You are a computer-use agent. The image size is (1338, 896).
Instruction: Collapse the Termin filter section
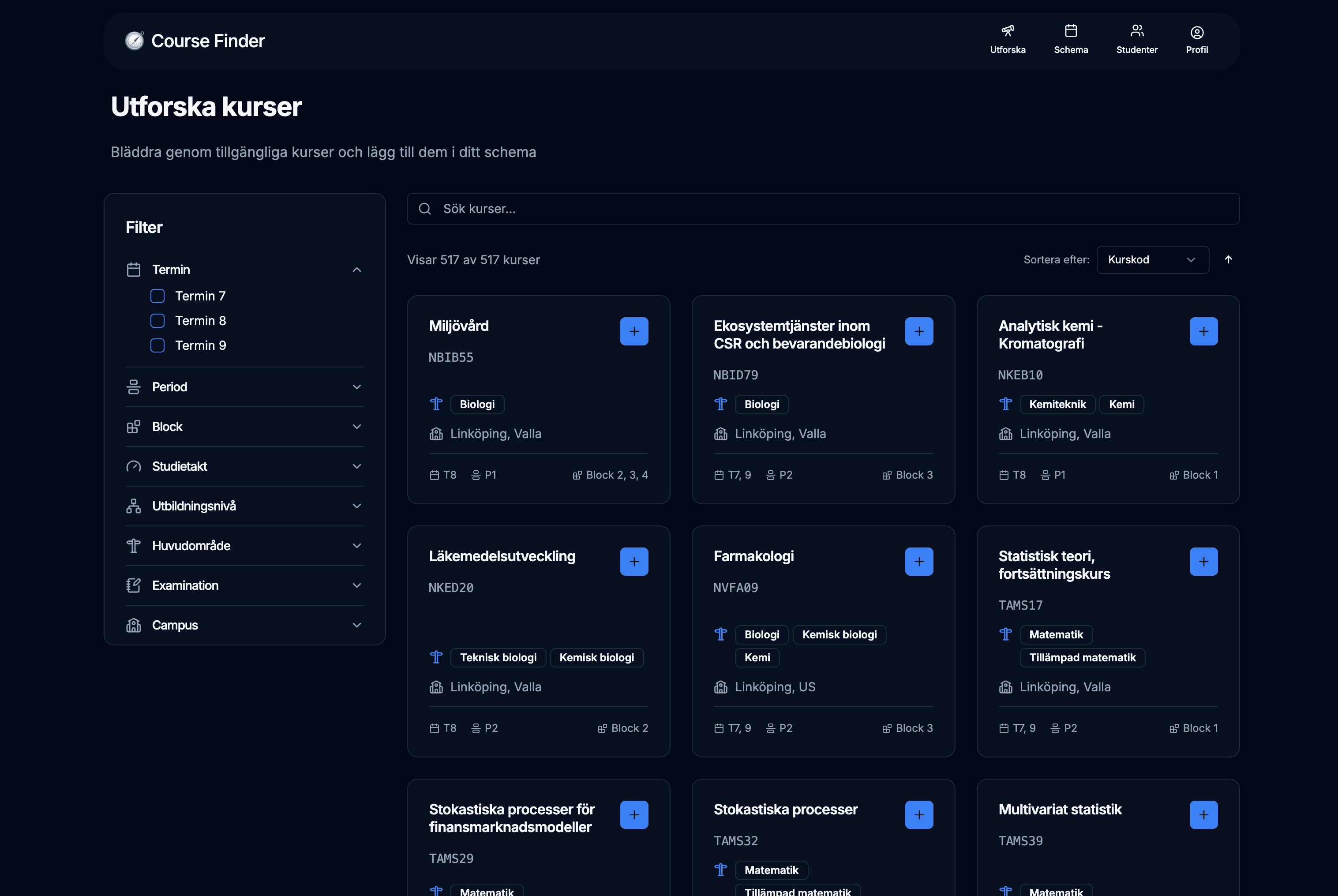(356, 269)
